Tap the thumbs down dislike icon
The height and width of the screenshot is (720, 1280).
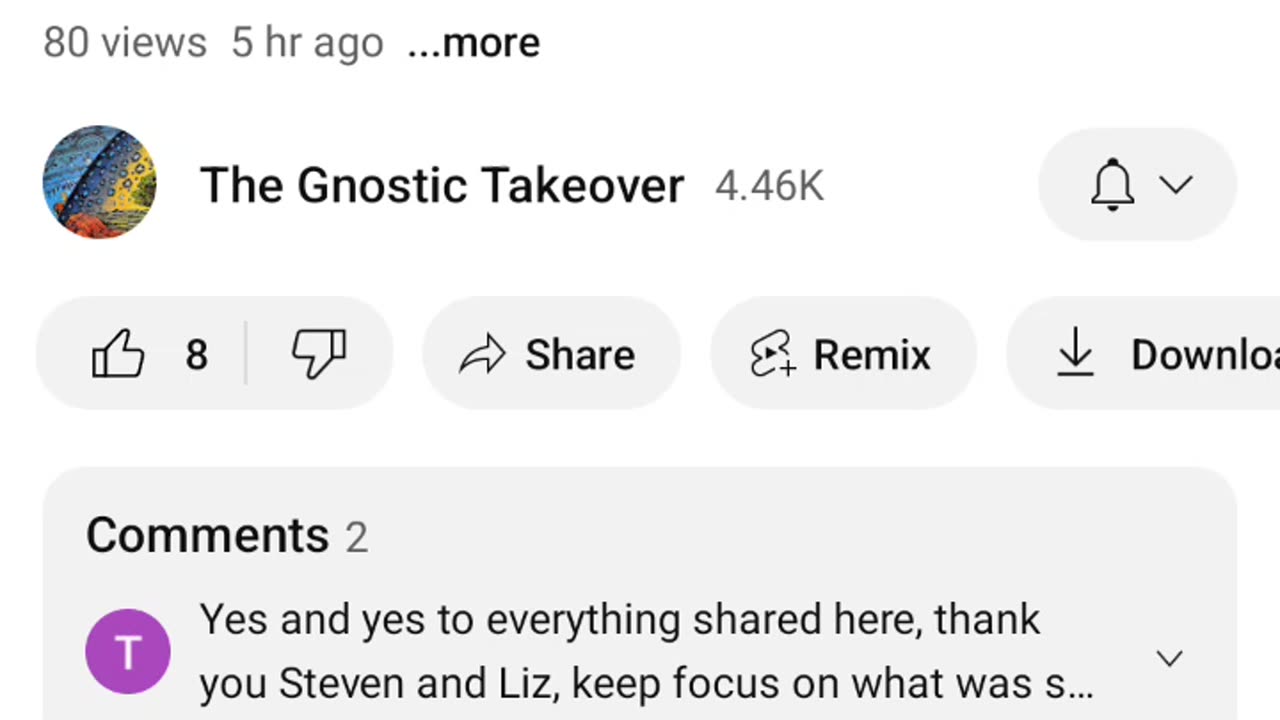[x=319, y=354]
